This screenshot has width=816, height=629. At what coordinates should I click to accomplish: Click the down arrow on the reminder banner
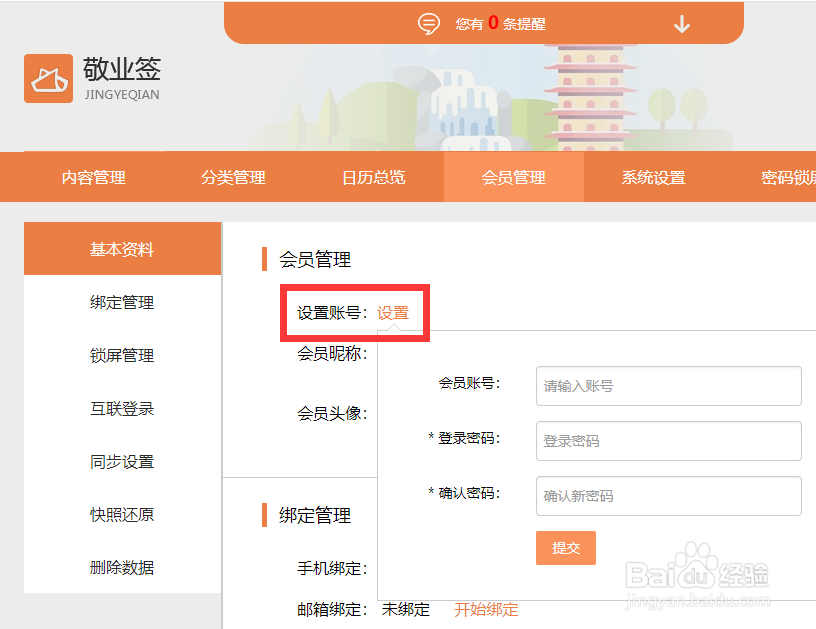682,23
